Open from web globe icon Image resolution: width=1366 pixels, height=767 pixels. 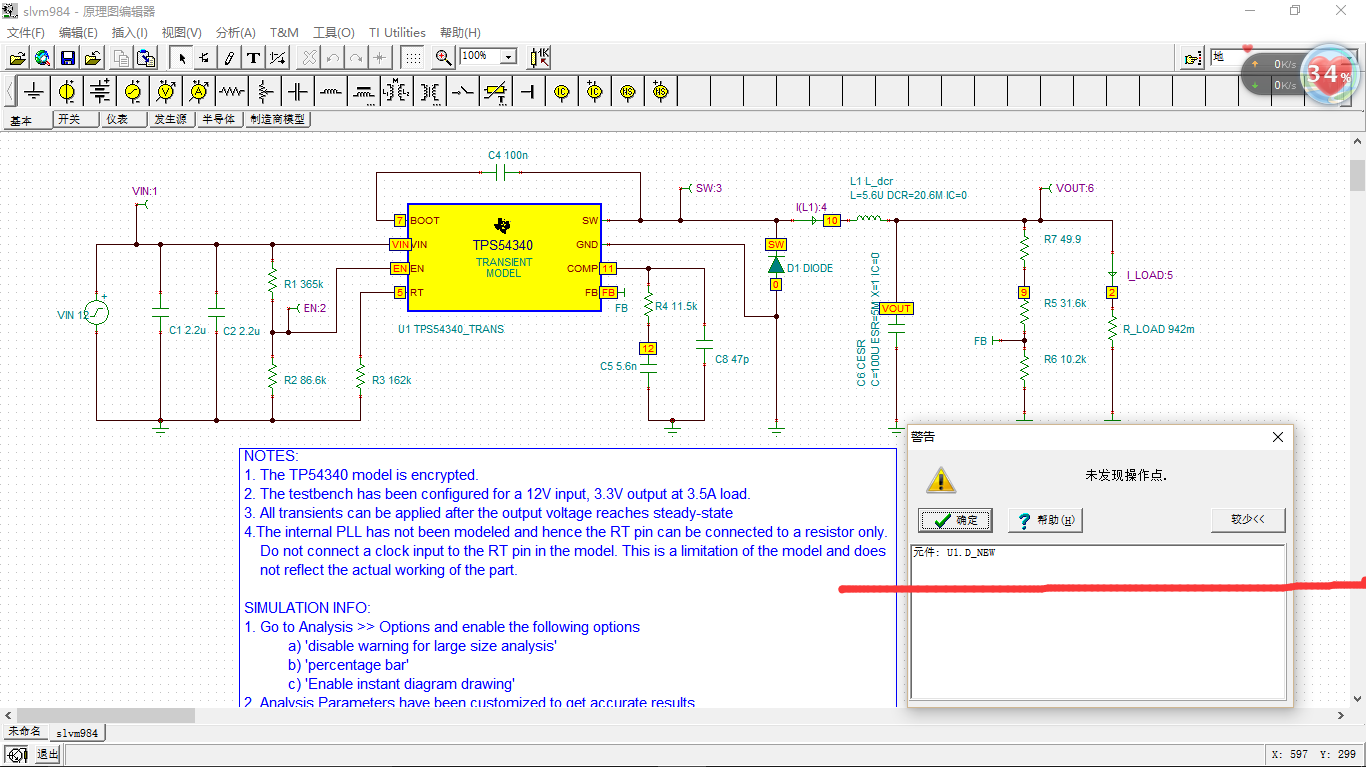pyautogui.click(x=42, y=57)
